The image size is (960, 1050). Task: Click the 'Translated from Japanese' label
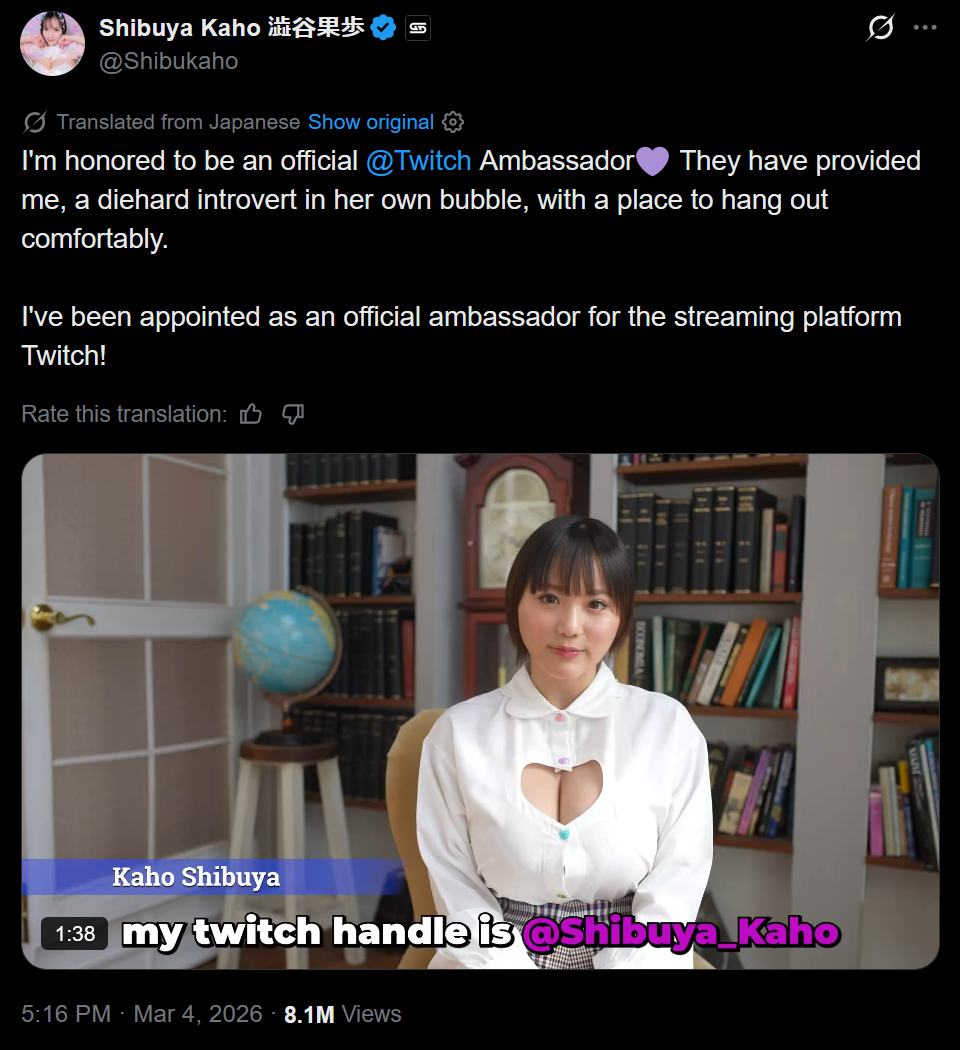[x=178, y=122]
